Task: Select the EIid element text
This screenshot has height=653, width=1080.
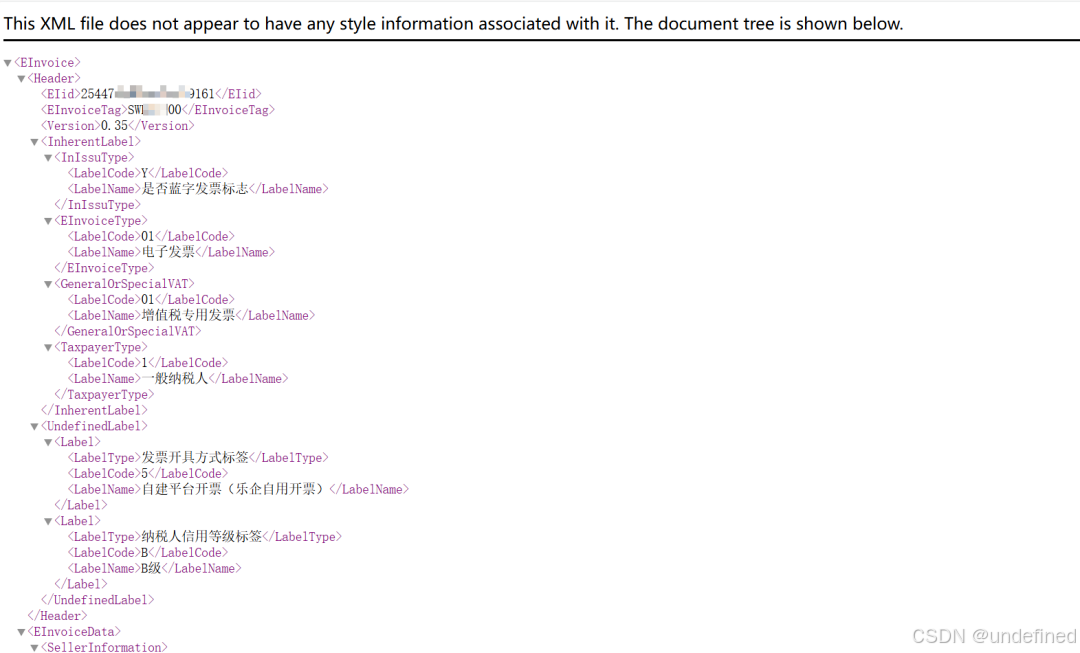Action: pos(150,93)
